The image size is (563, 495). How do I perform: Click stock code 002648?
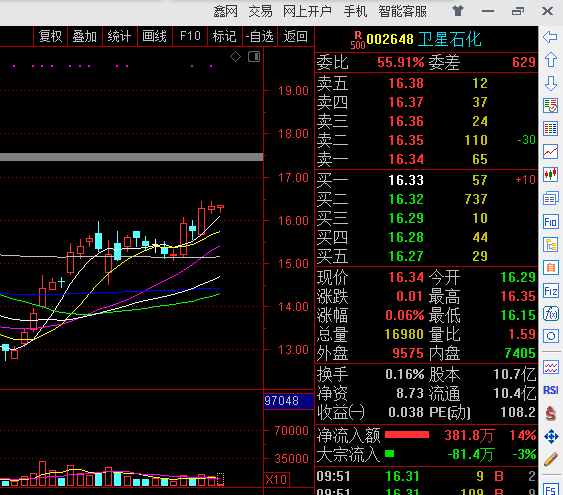click(x=390, y=39)
